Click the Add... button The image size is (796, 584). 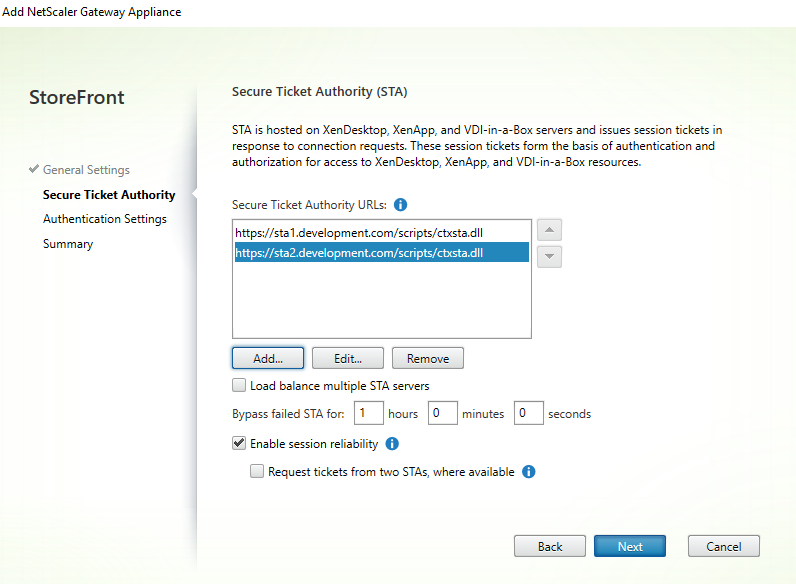coord(267,358)
